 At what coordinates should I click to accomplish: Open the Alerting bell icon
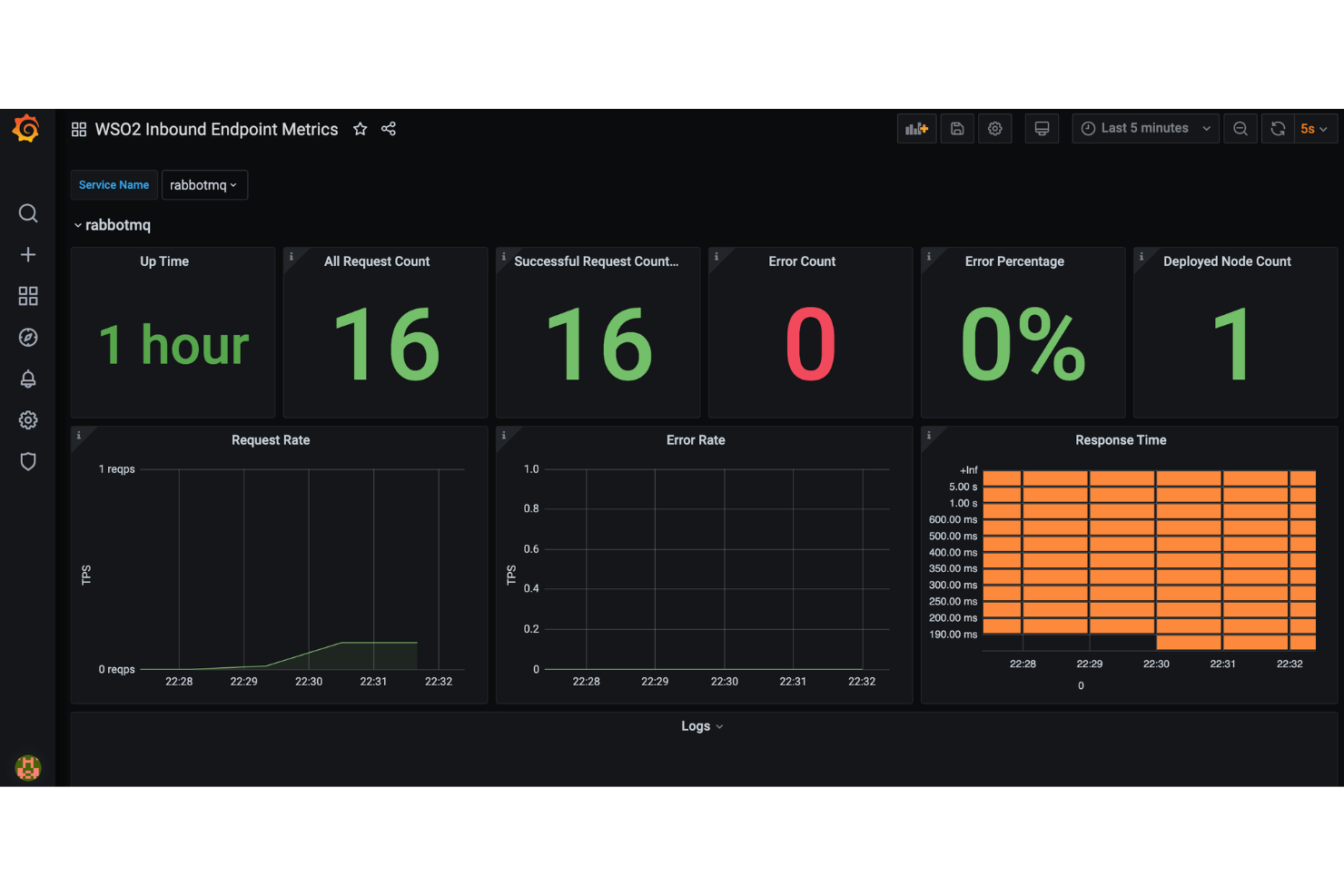28,379
